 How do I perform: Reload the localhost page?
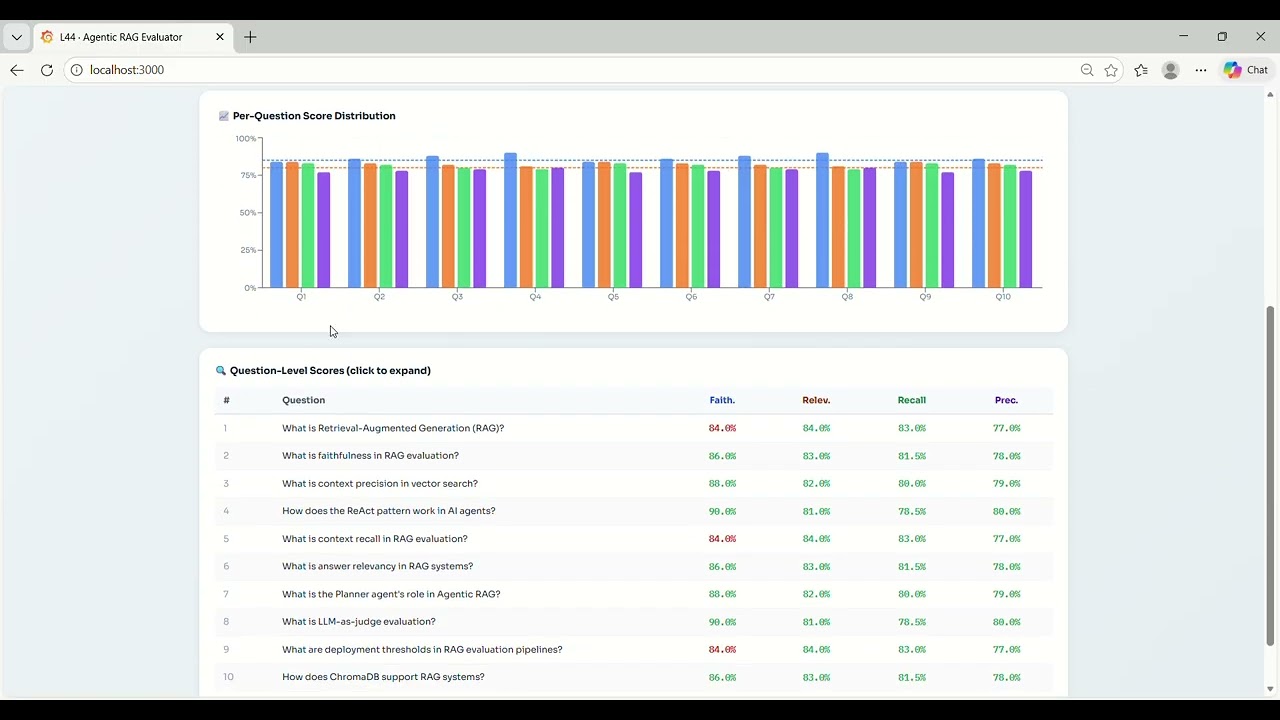[x=47, y=70]
